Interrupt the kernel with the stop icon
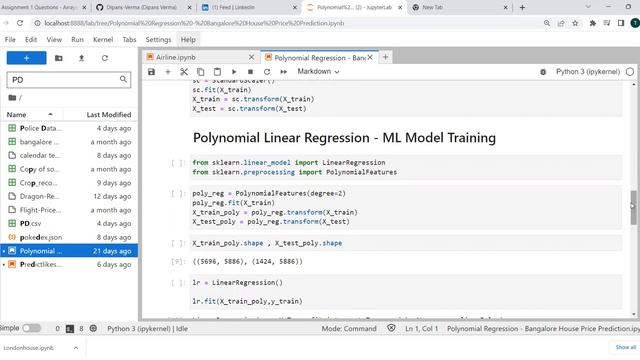 [250, 72]
